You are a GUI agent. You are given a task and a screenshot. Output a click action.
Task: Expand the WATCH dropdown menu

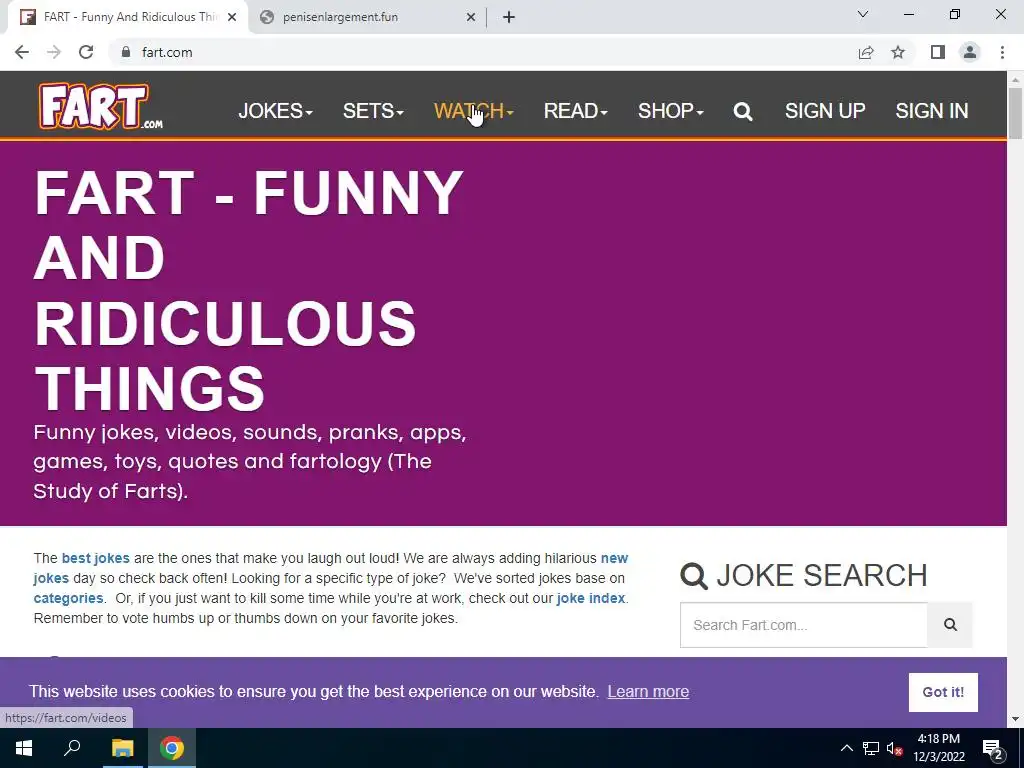(473, 111)
